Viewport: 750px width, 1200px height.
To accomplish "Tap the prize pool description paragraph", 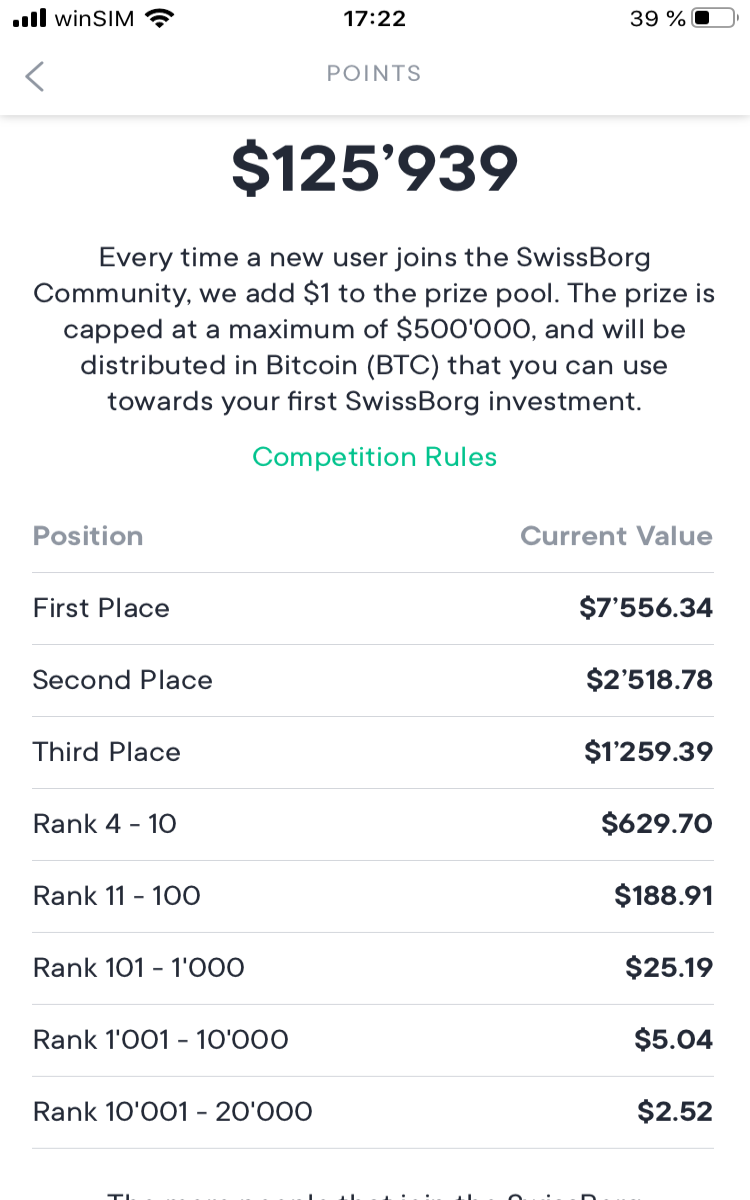I will pyautogui.click(x=375, y=330).
